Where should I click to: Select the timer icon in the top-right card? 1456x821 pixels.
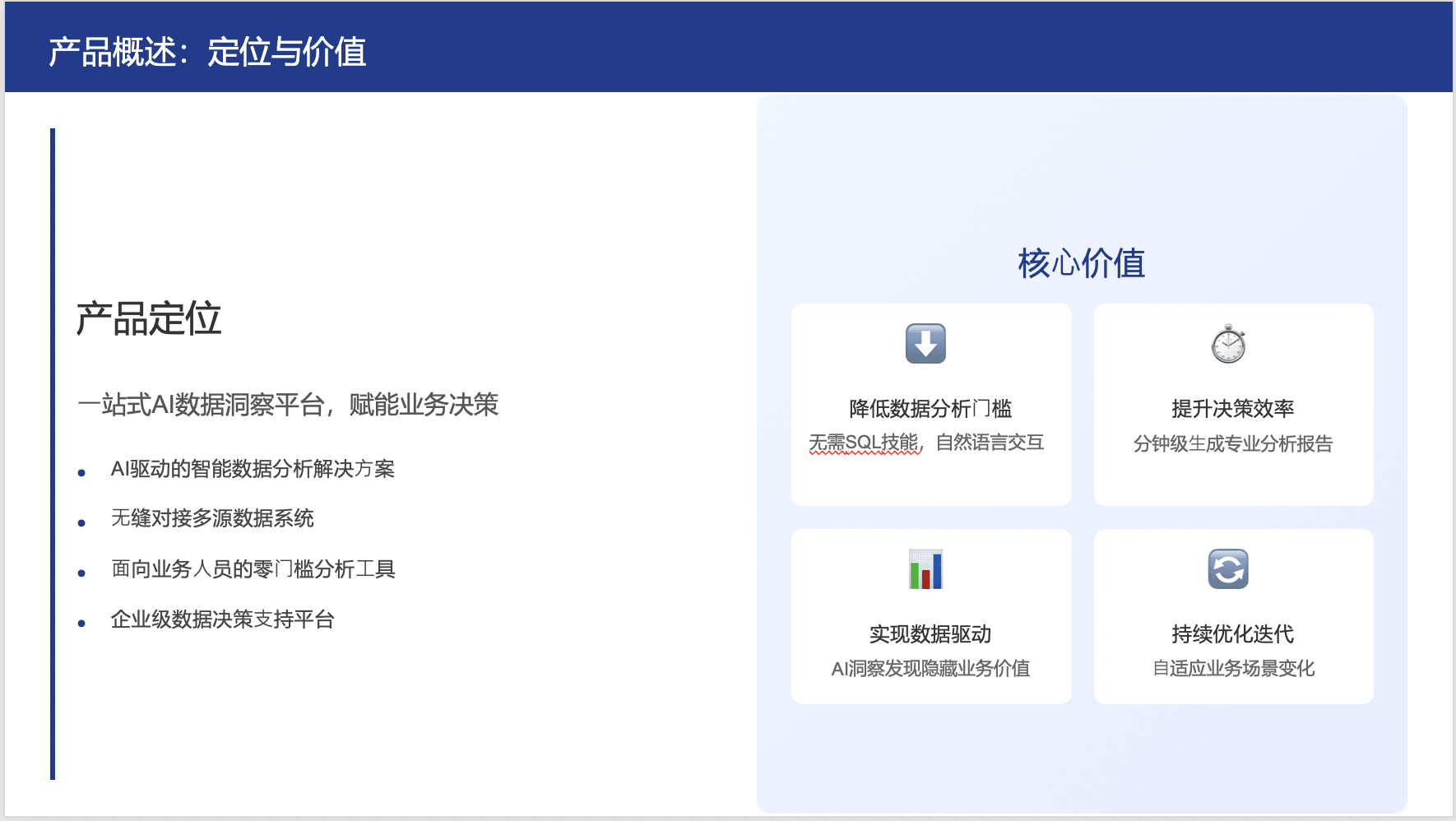tap(1229, 345)
